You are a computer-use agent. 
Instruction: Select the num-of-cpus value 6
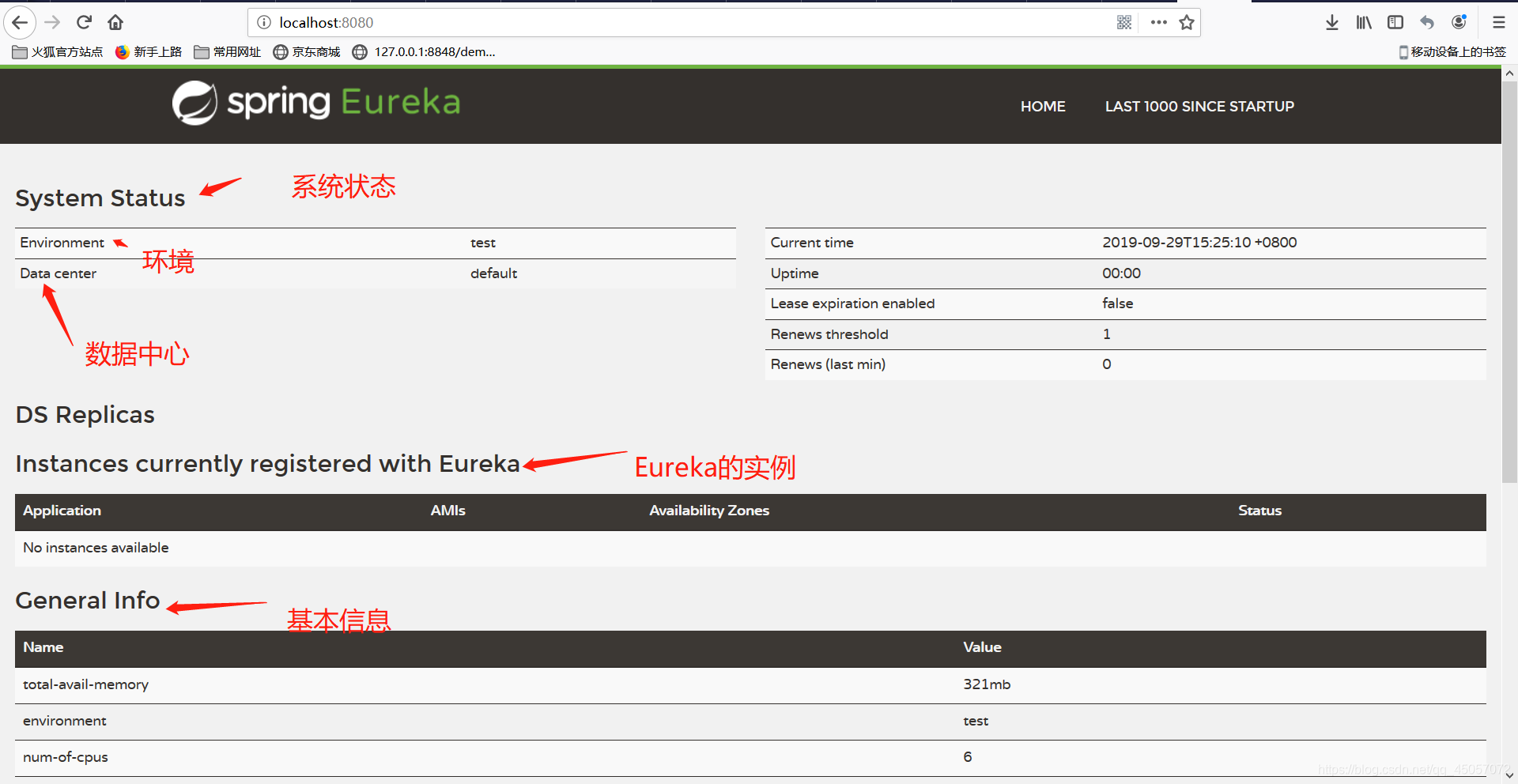[x=968, y=757]
